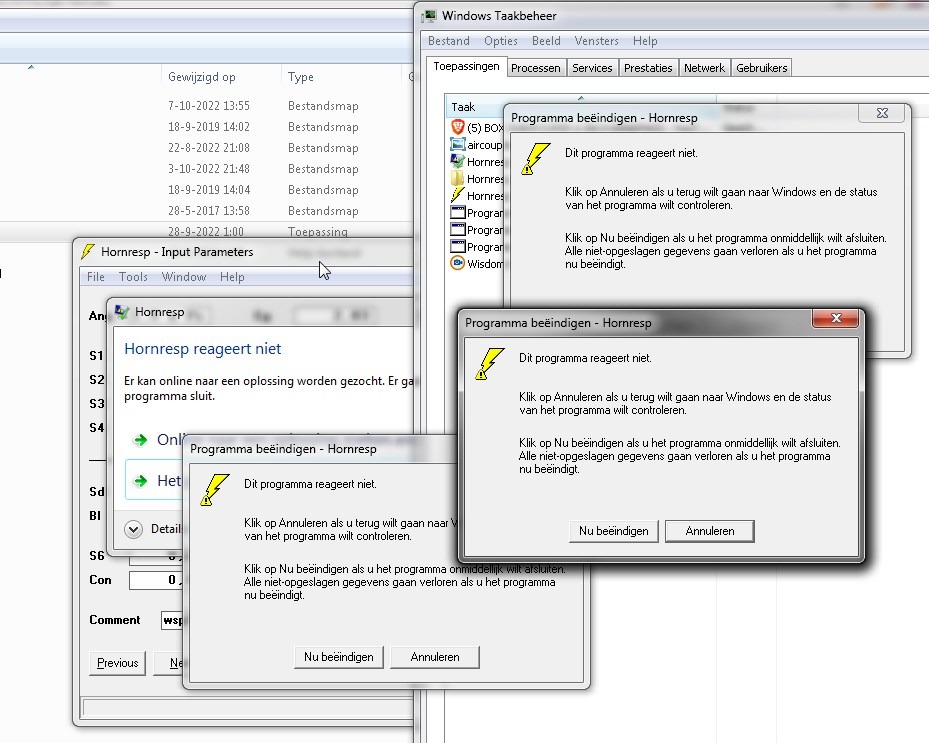Switch to the Gebruikers tab
Screen dimensions: 929x743
[x=761, y=68]
